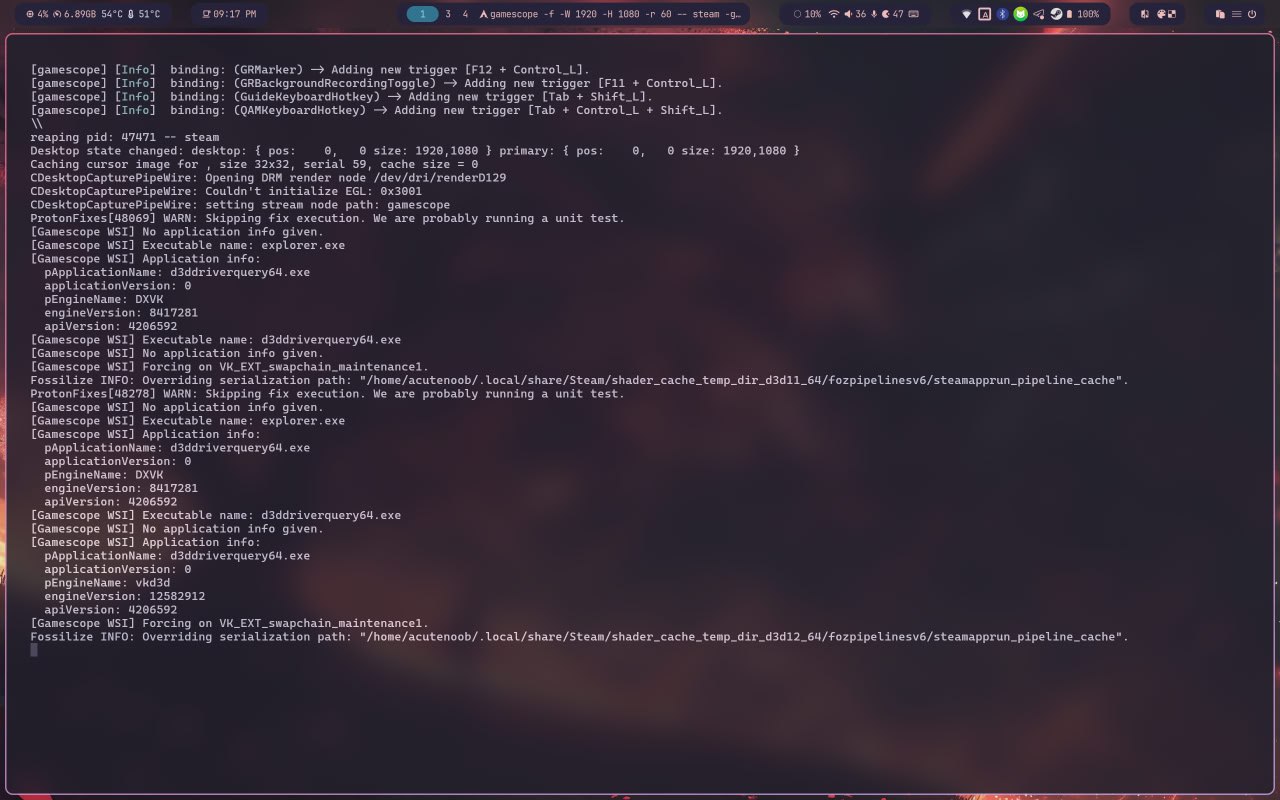
Task: Open the Telegram tray icon
Action: [x=1038, y=14]
